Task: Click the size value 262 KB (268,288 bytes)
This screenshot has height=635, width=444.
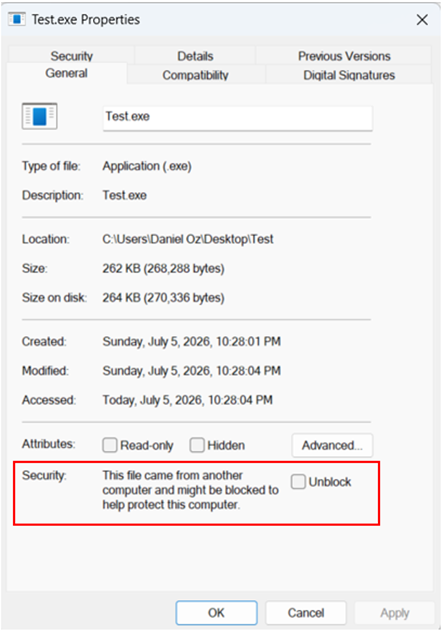Action: [x=163, y=268]
